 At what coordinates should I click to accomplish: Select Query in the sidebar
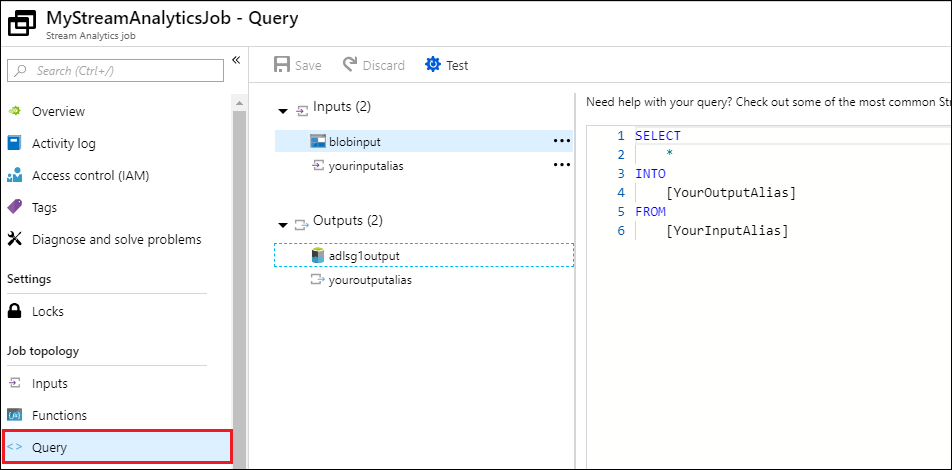tap(117, 448)
